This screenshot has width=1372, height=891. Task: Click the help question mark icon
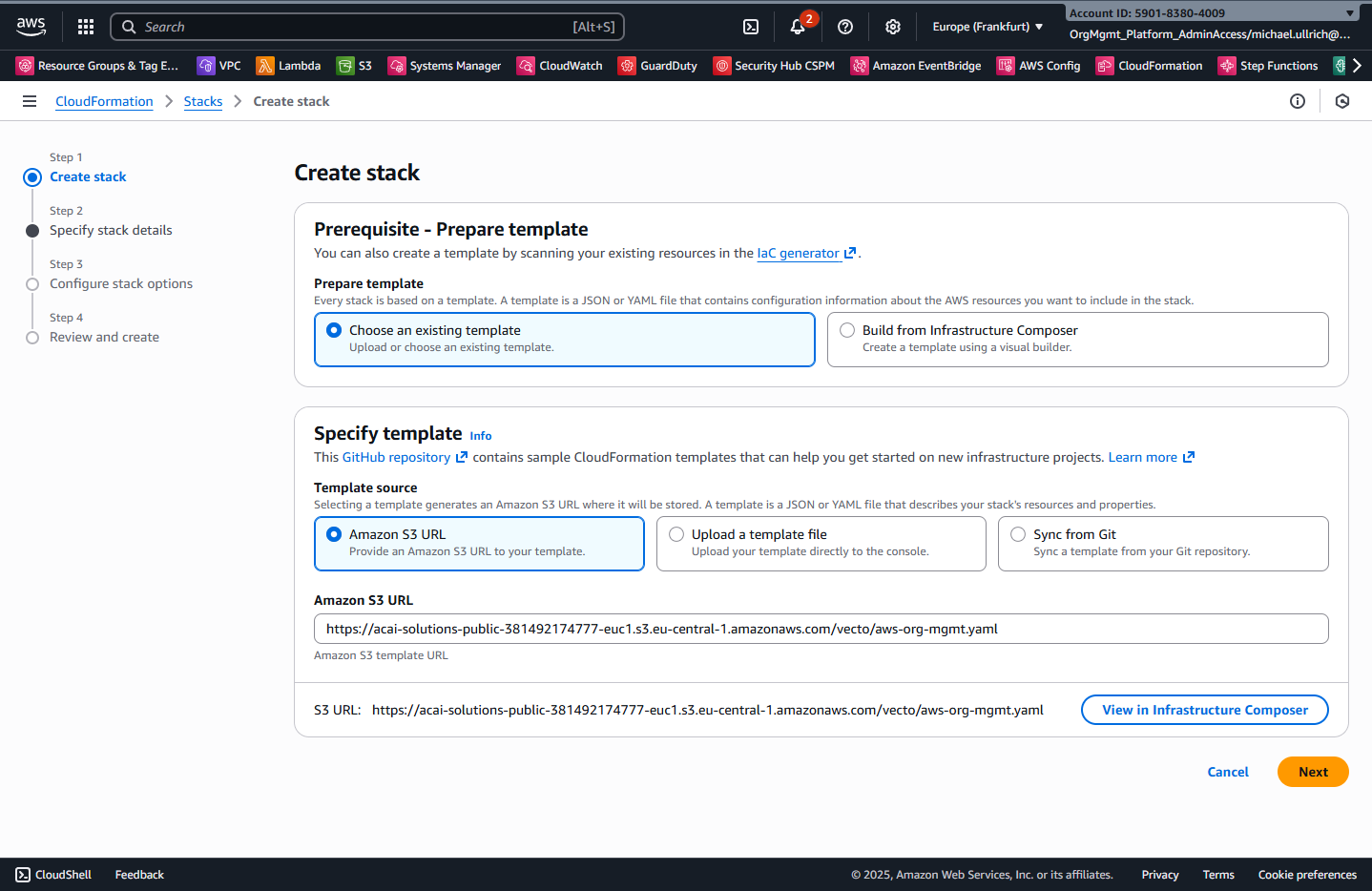(x=844, y=27)
